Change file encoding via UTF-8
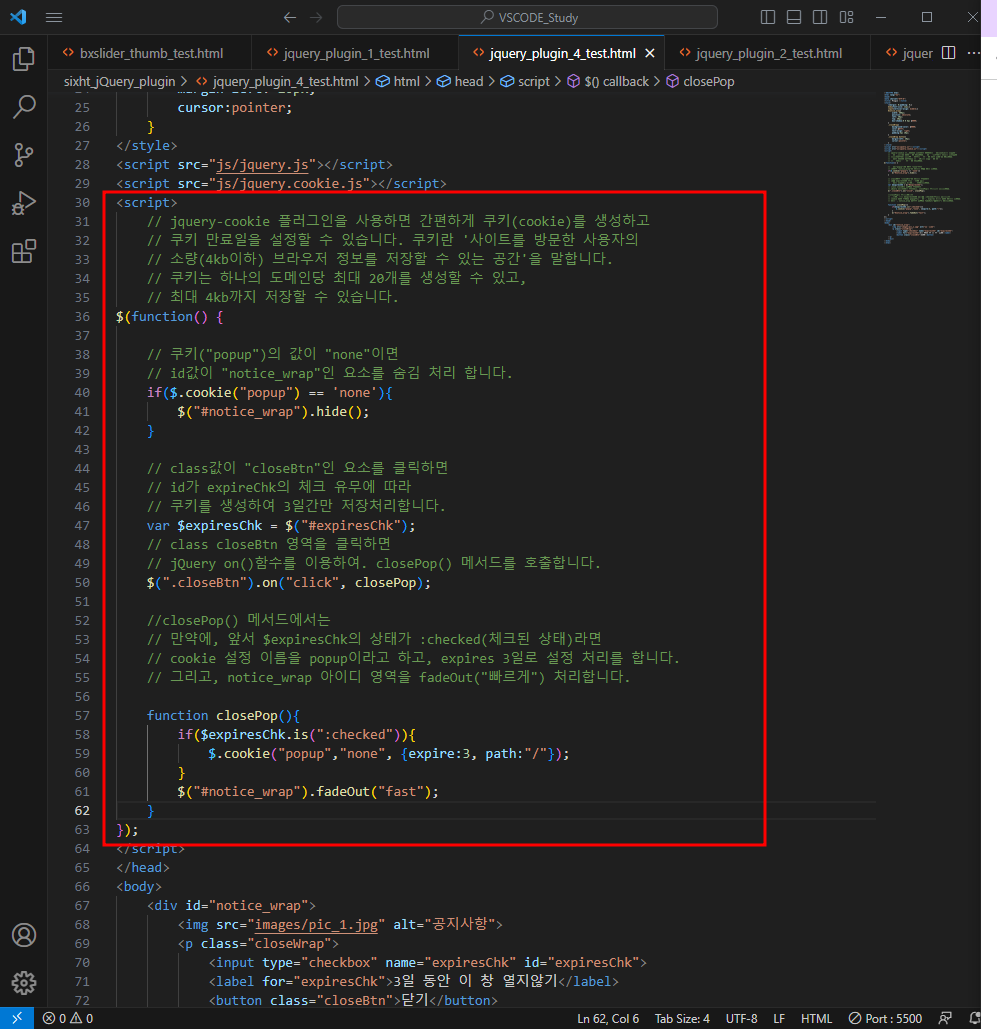Screen dimensions: 997x1029 (742, 1018)
